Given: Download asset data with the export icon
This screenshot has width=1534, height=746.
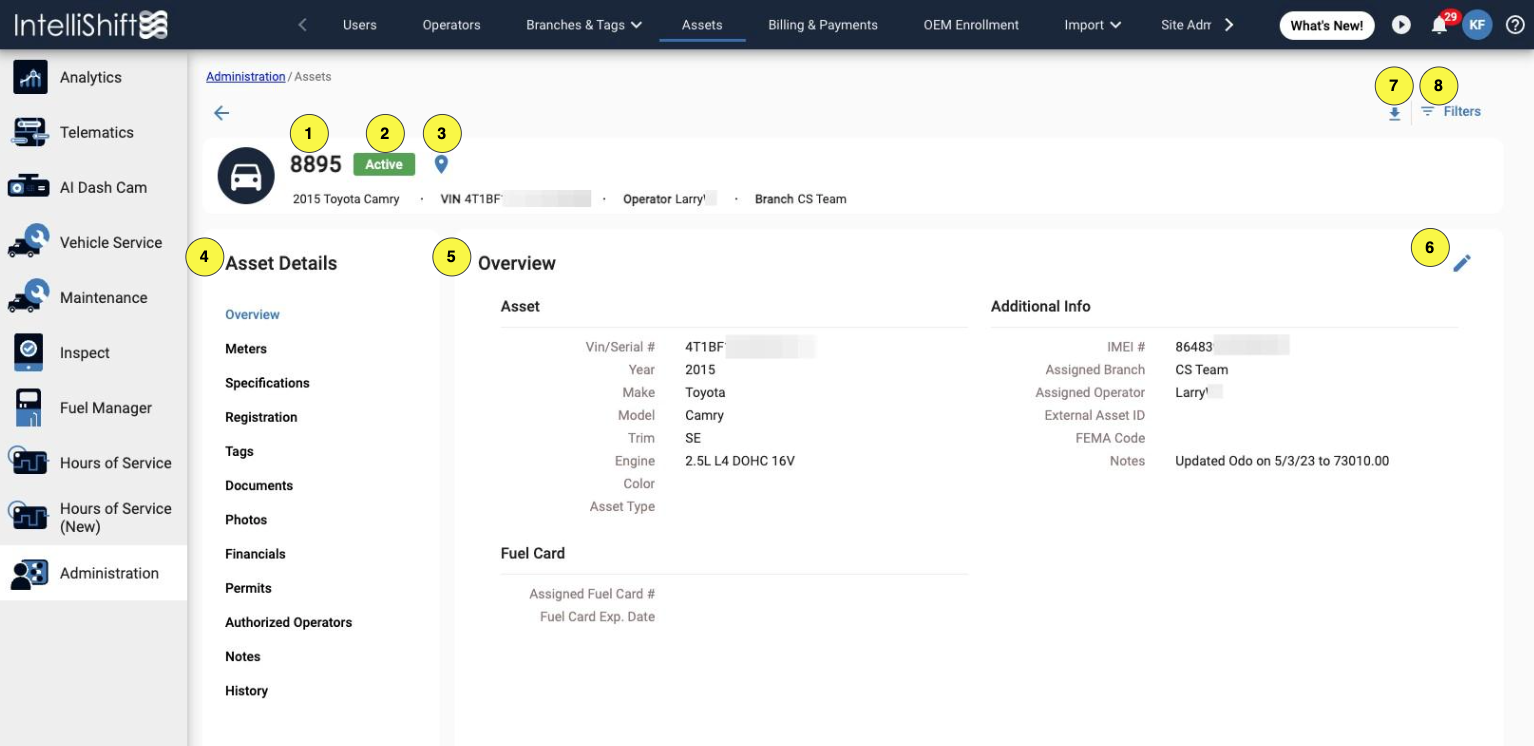Looking at the screenshot, I should click(x=1394, y=111).
